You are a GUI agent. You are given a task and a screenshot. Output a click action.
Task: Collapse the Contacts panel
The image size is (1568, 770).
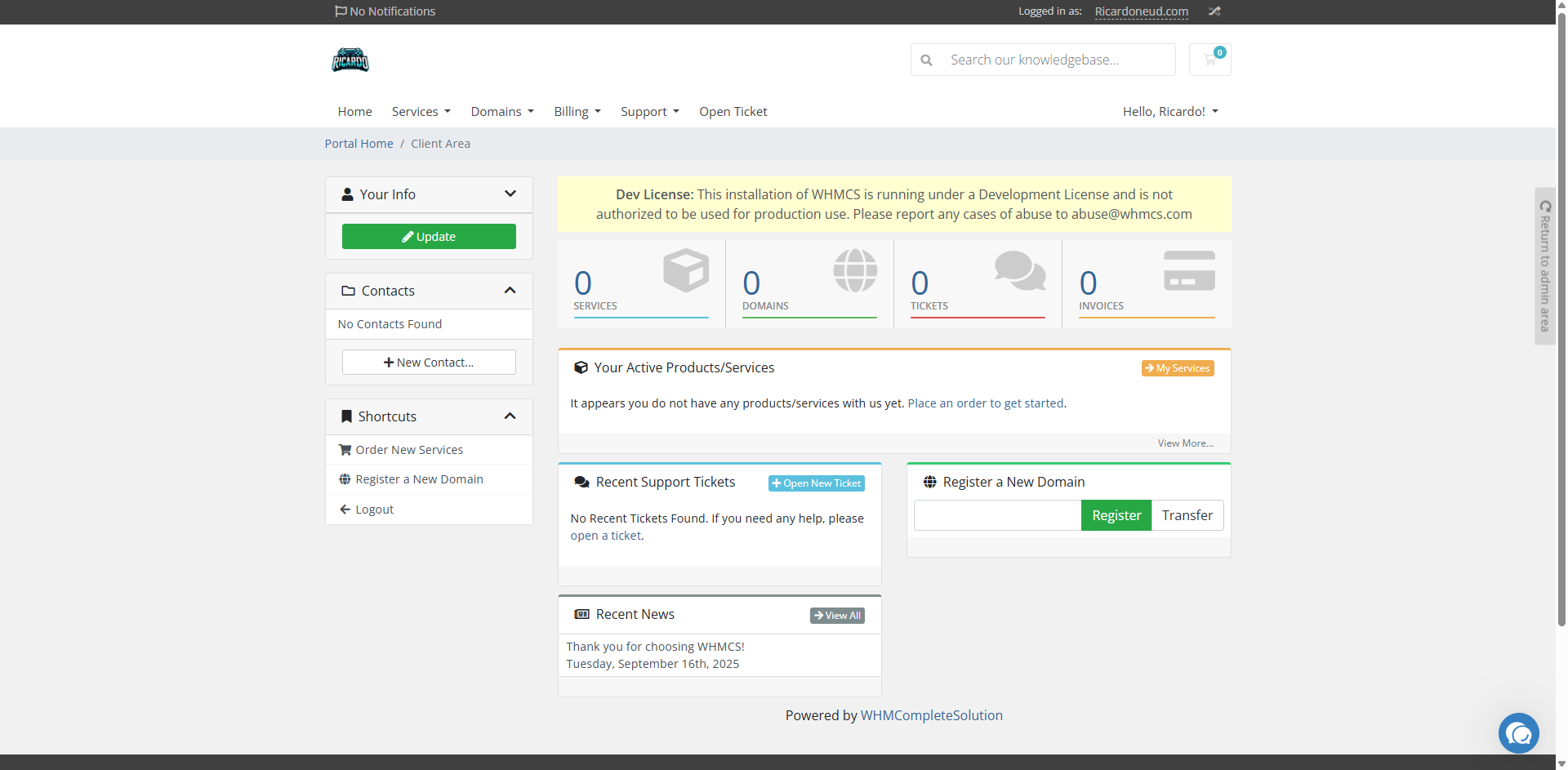coord(510,291)
